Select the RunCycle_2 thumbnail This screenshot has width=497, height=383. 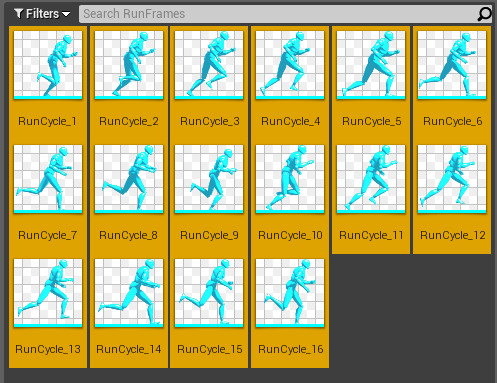(129, 65)
